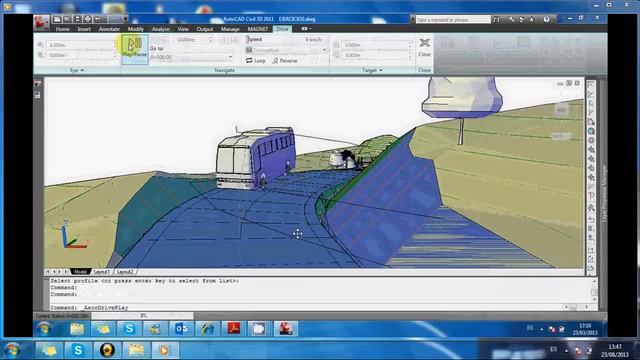
Task: Click the media player outer taskbar icon
Action: point(164,350)
